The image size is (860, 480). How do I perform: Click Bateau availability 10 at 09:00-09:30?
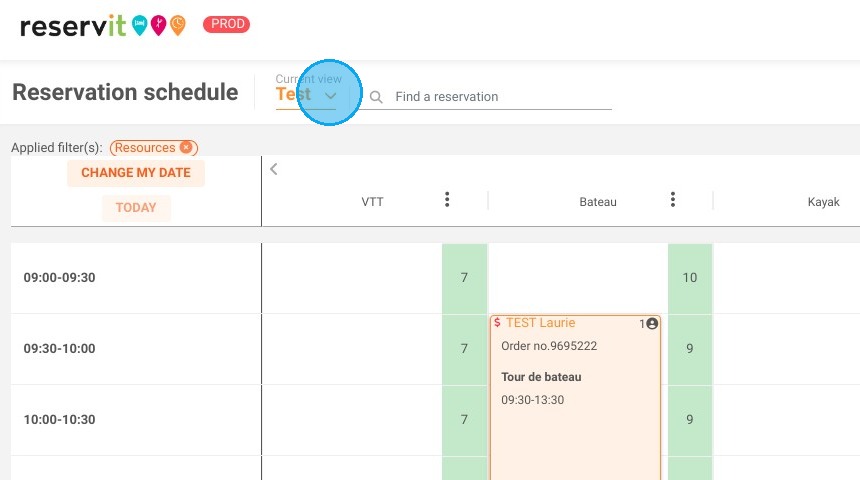pos(690,278)
